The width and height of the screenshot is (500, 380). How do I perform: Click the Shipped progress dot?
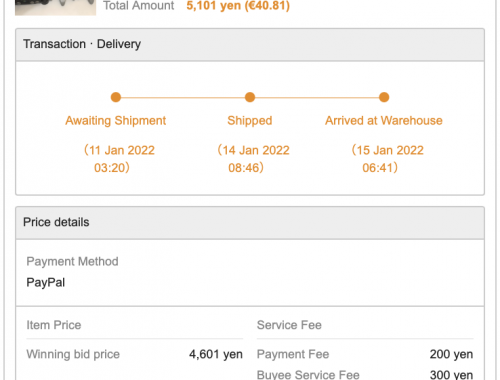[250, 97]
